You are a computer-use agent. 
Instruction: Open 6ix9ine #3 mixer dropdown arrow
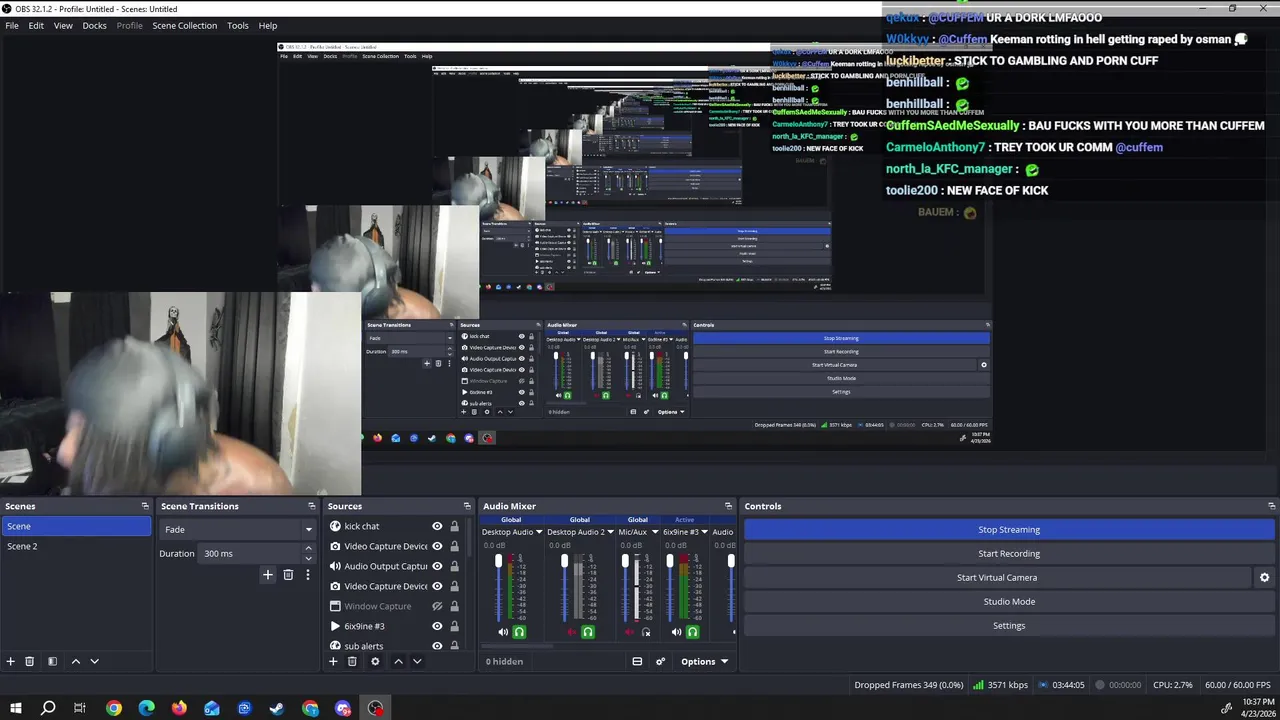pos(704,532)
